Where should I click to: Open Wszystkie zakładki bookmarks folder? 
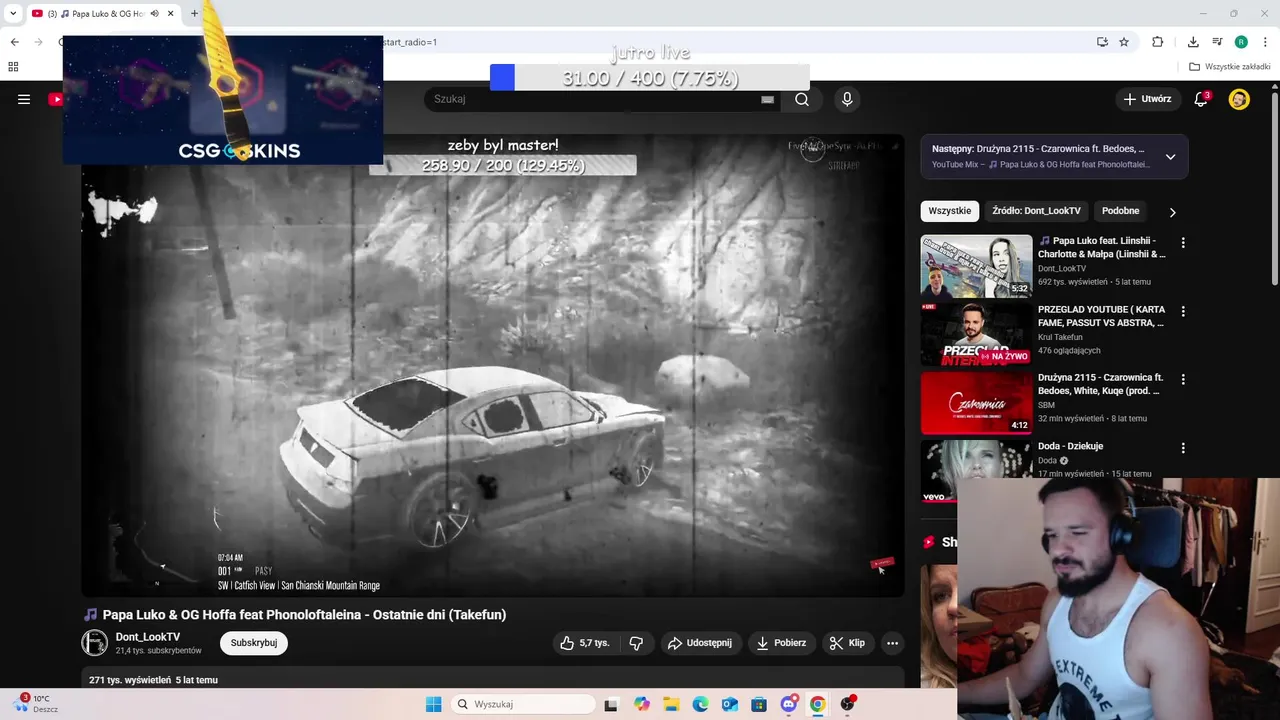pos(1230,67)
